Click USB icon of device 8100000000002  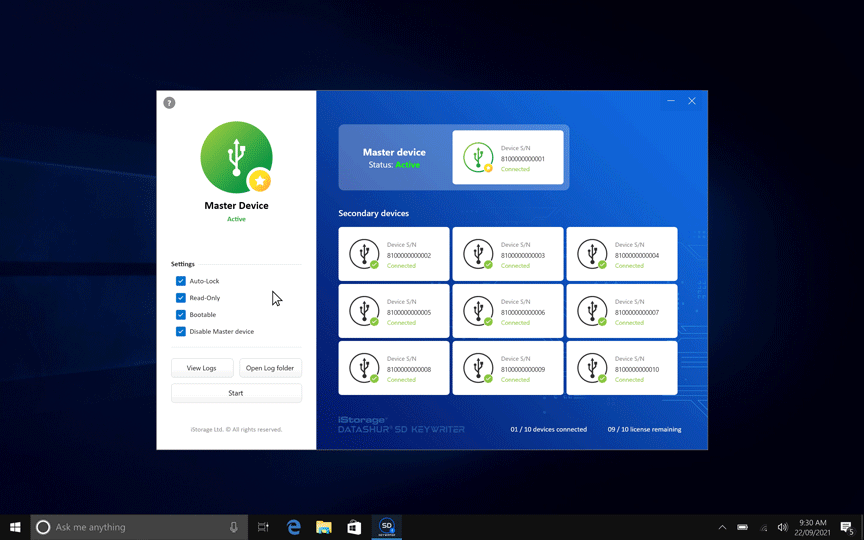tap(364, 254)
